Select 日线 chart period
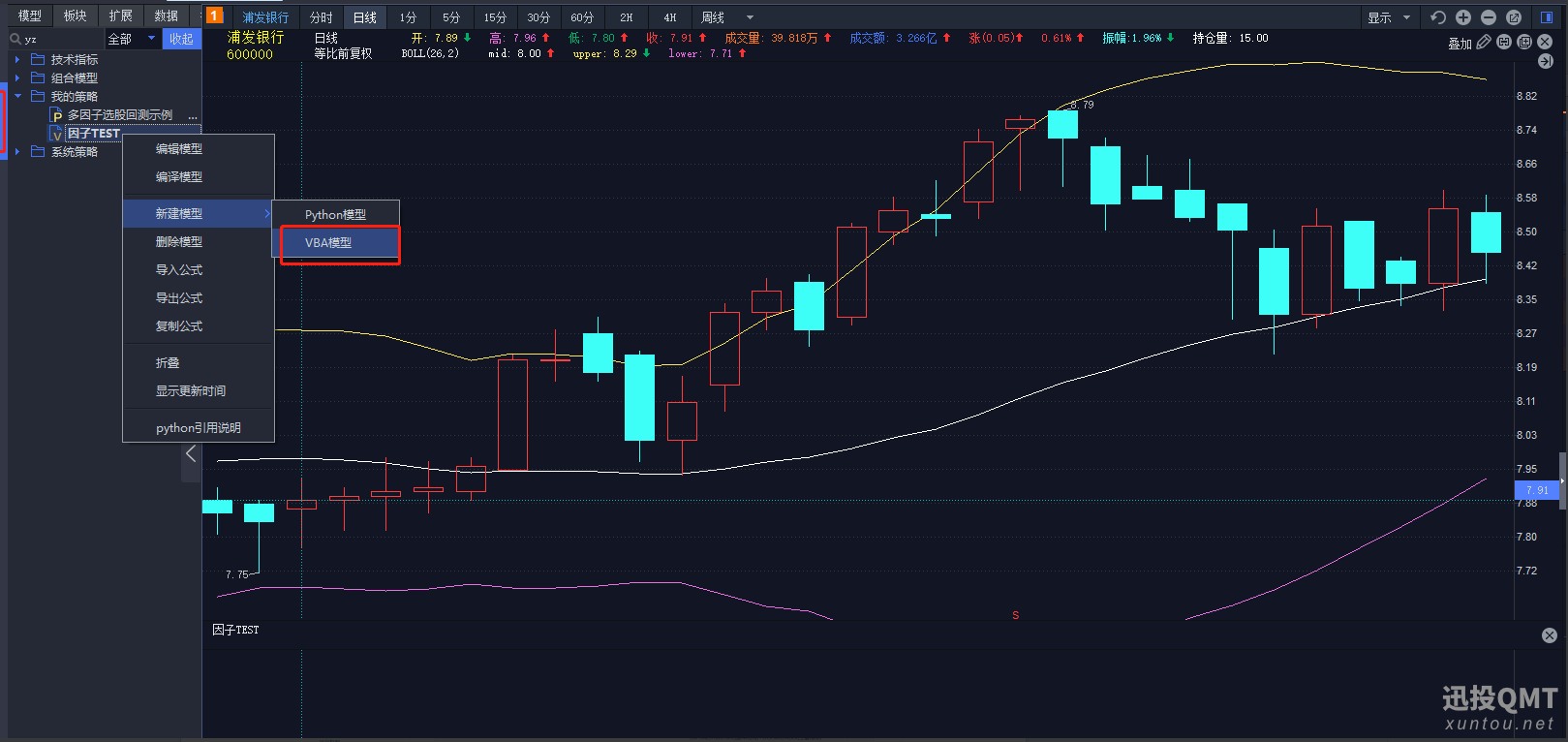The image size is (1568, 742). pyautogui.click(x=365, y=17)
